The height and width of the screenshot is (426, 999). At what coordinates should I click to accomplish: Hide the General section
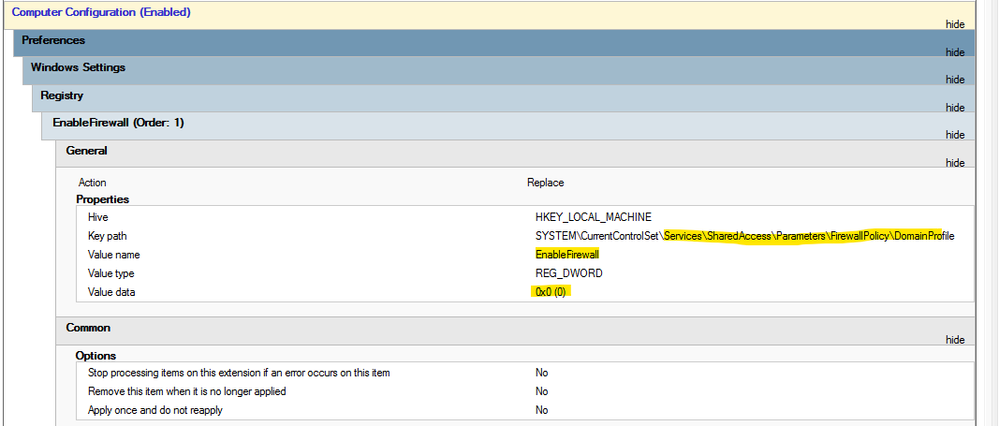[954, 163]
